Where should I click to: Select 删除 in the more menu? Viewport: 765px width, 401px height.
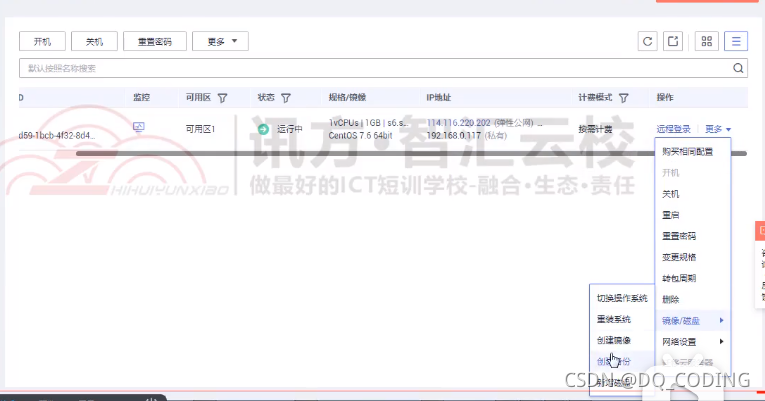click(x=670, y=300)
